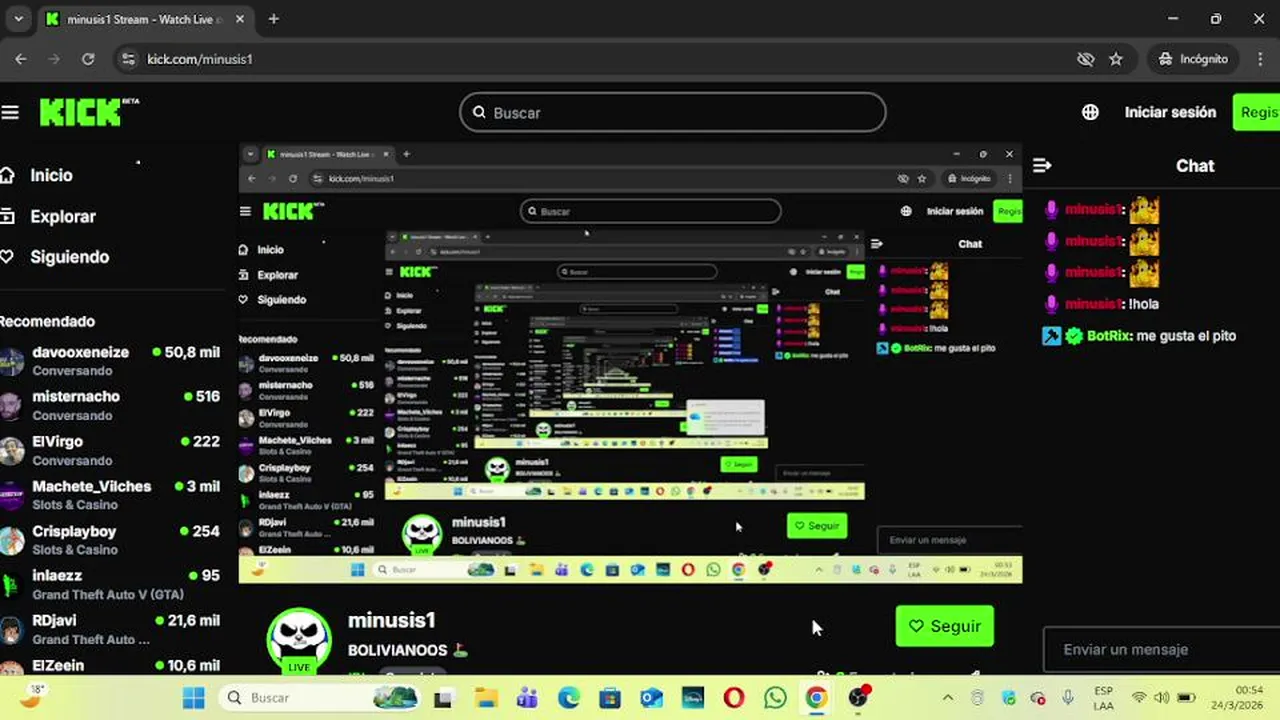This screenshot has height=720, width=1280.
Task: Go to Inicio in sidebar
Action: (x=51, y=175)
